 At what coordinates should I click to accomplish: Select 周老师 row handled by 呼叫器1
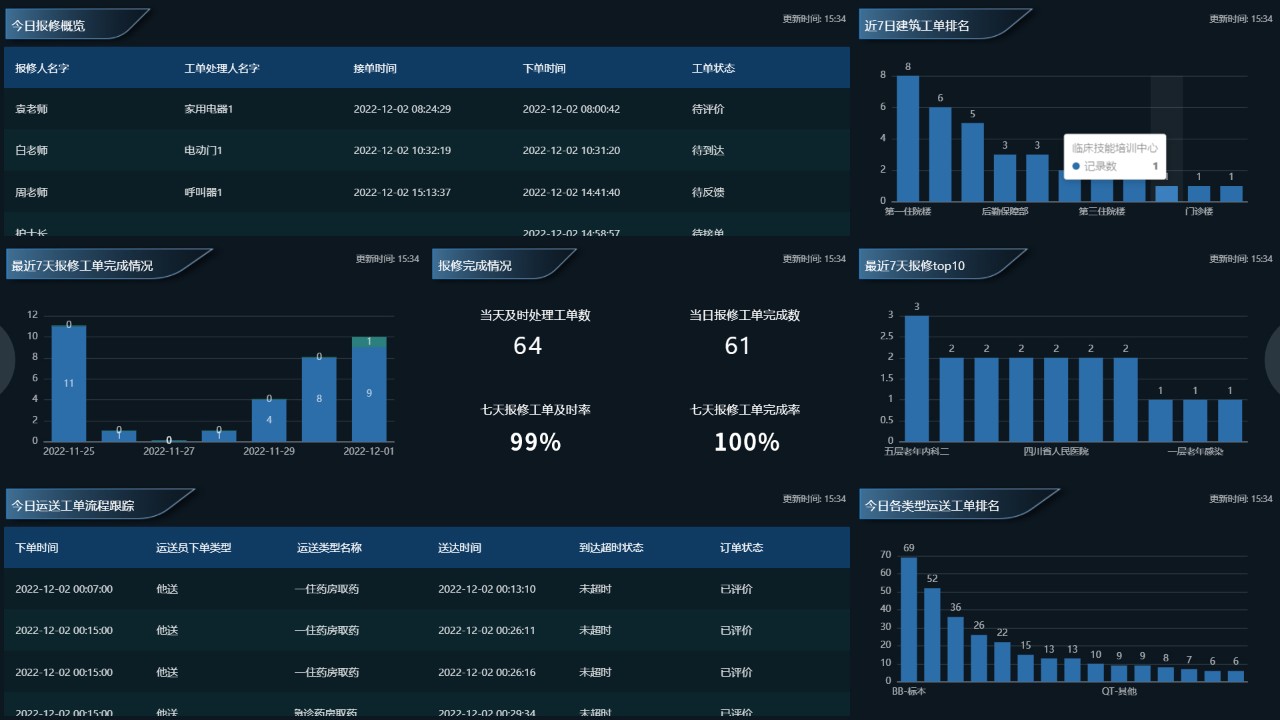pos(32,192)
